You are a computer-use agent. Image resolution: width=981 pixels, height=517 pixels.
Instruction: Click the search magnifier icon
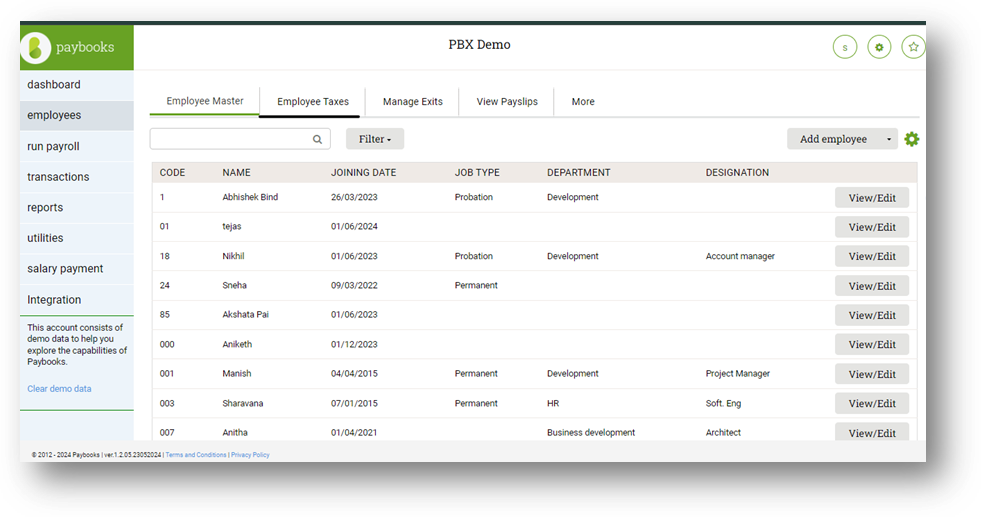click(317, 139)
